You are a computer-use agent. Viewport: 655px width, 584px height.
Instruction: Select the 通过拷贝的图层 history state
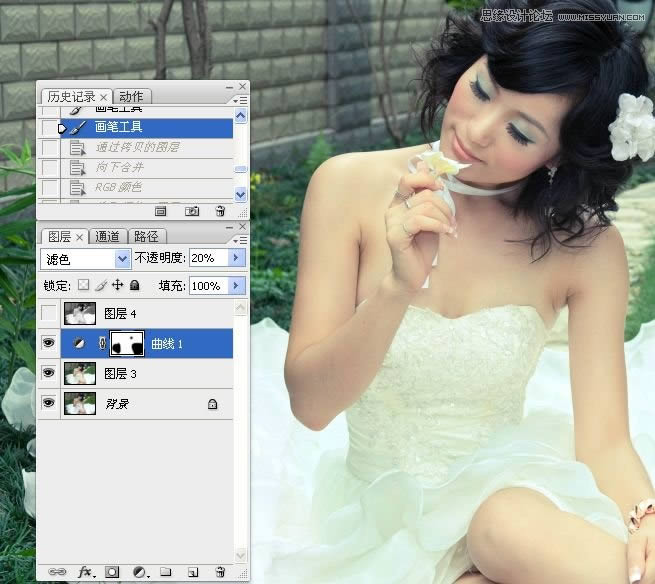[x=137, y=147]
